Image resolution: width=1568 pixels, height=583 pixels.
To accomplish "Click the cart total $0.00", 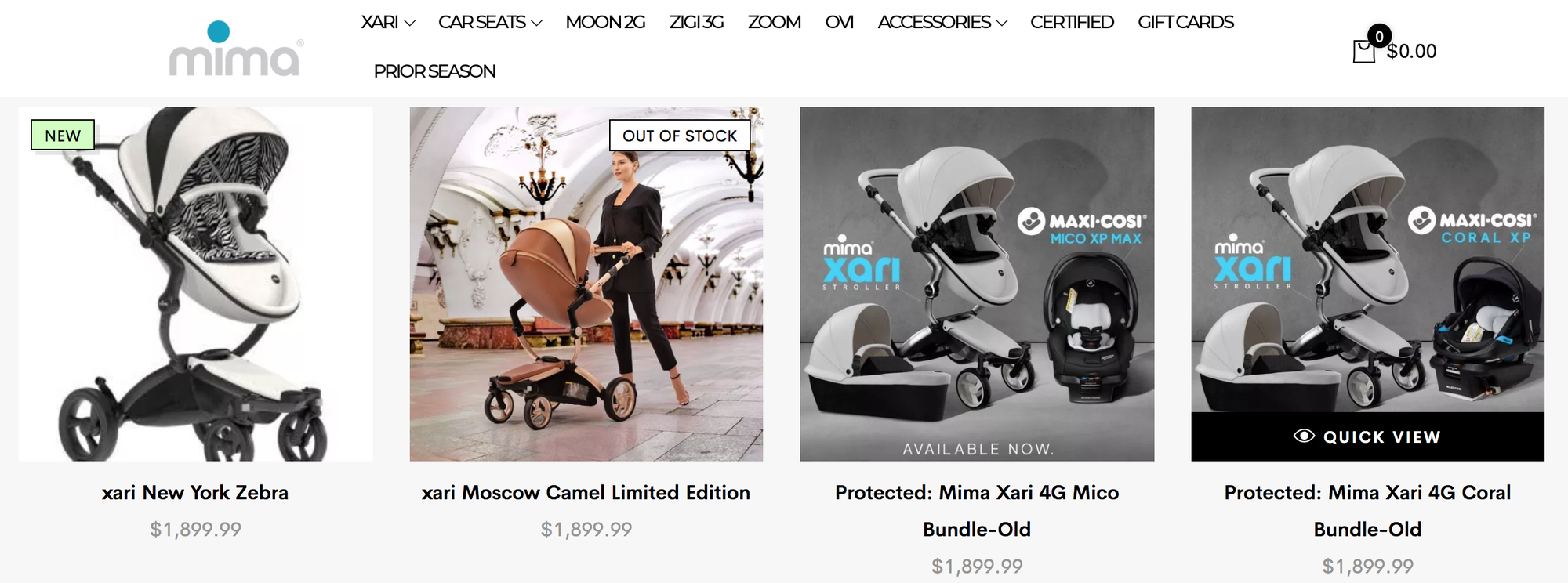I will tap(1411, 51).
